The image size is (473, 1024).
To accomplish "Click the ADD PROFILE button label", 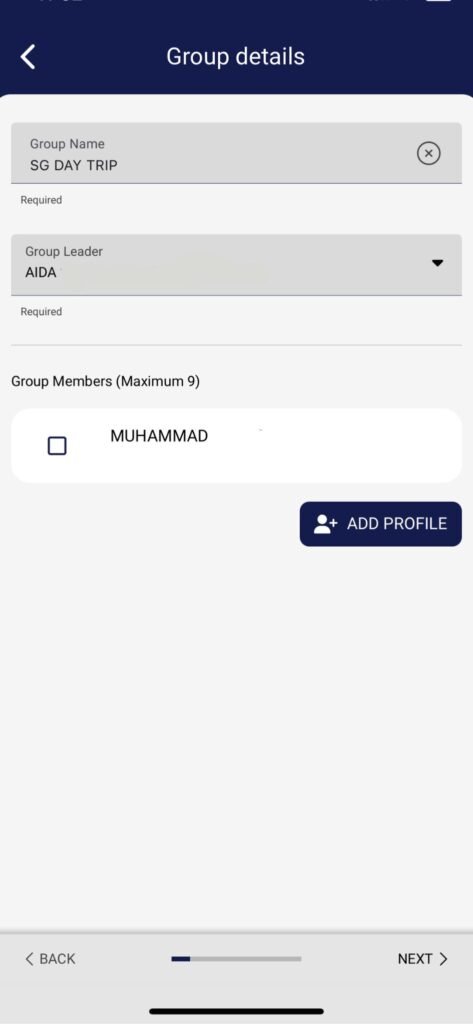I will (397, 524).
